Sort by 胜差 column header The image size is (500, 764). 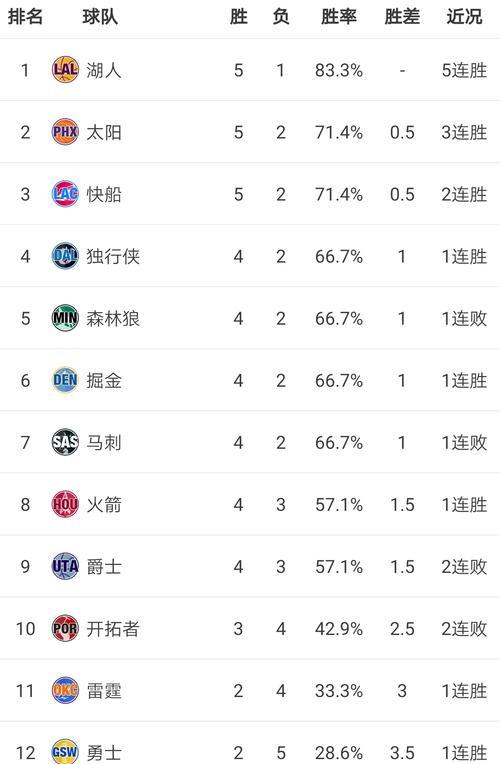click(x=402, y=17)
